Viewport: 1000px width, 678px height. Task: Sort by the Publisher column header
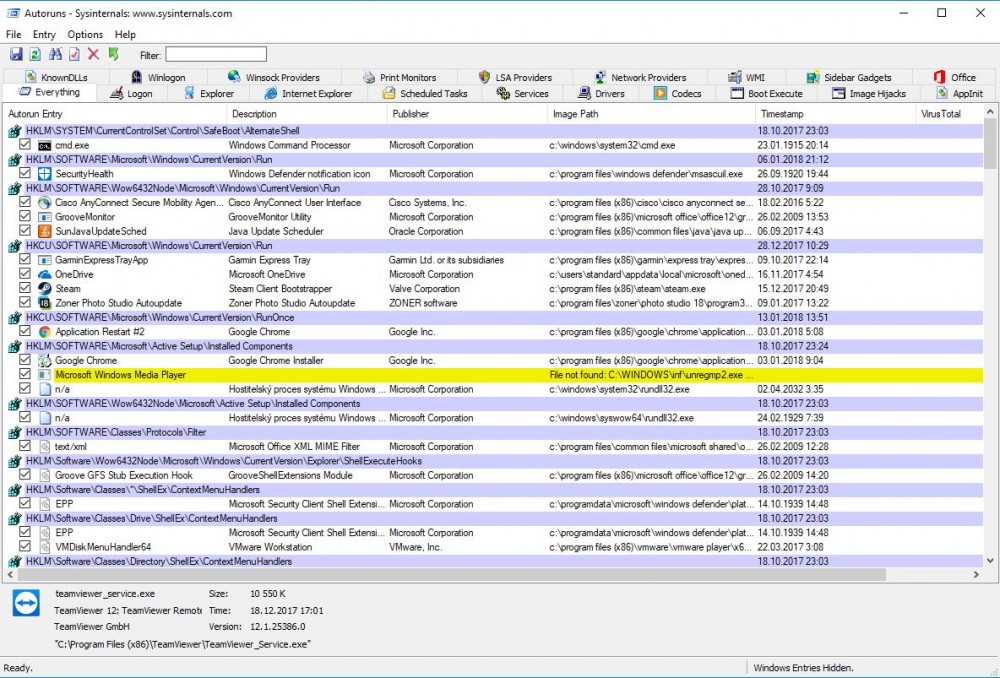(x=410, y=114)
